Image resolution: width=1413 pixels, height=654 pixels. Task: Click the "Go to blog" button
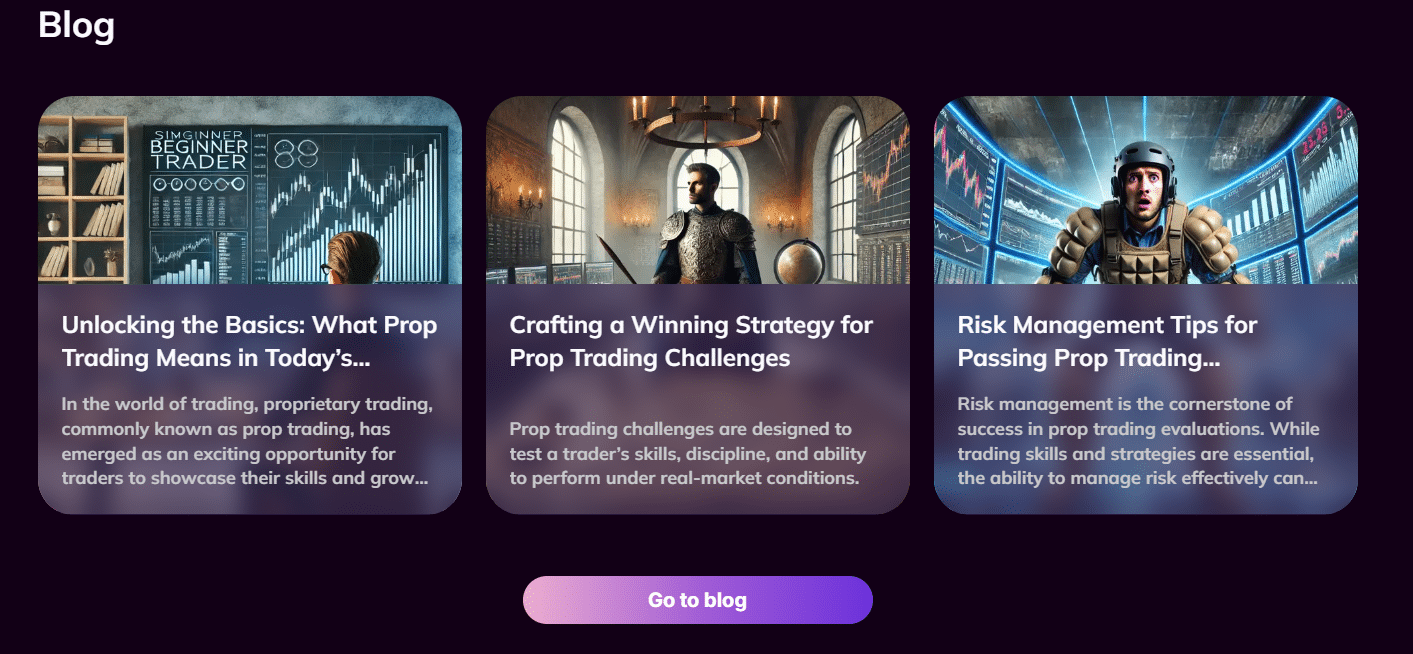(697, 600)
